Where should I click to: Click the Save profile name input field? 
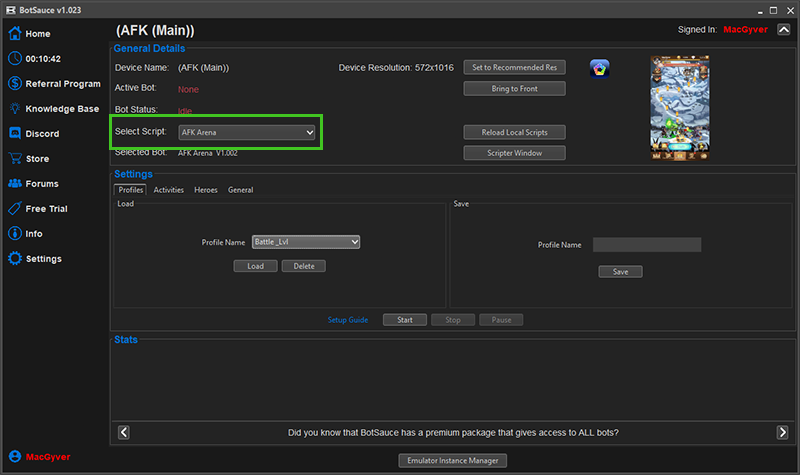(x=646, y=245)
